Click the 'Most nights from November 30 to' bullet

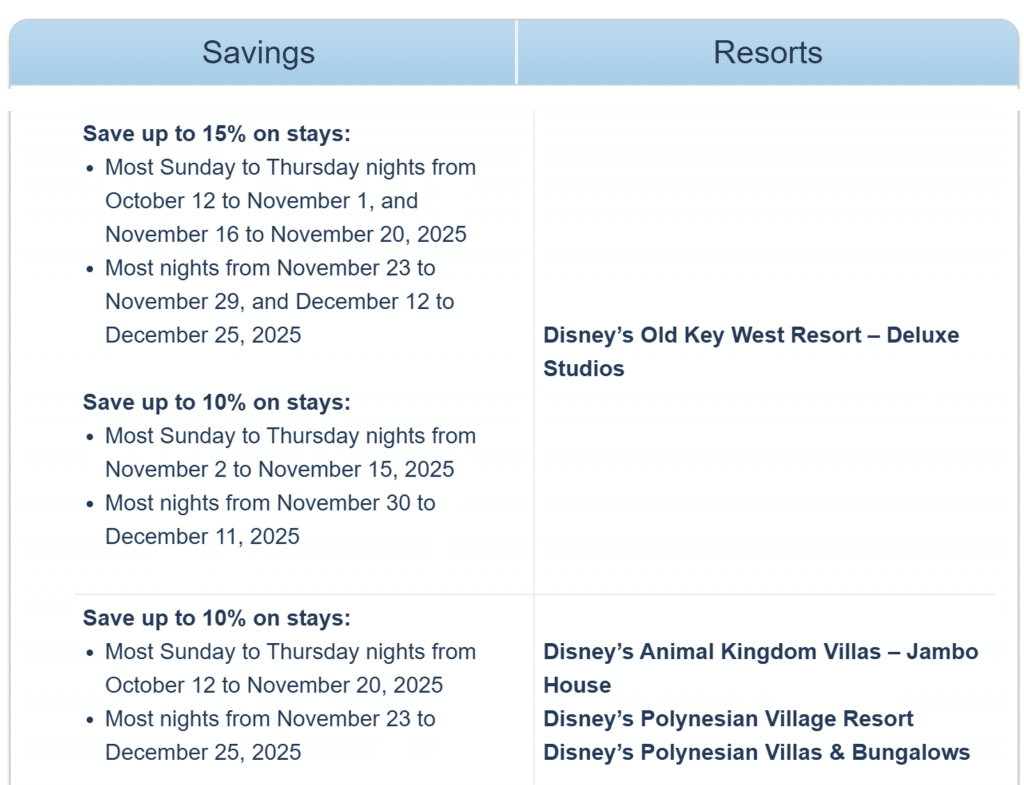pyautogui.click(x=270, y=503)
